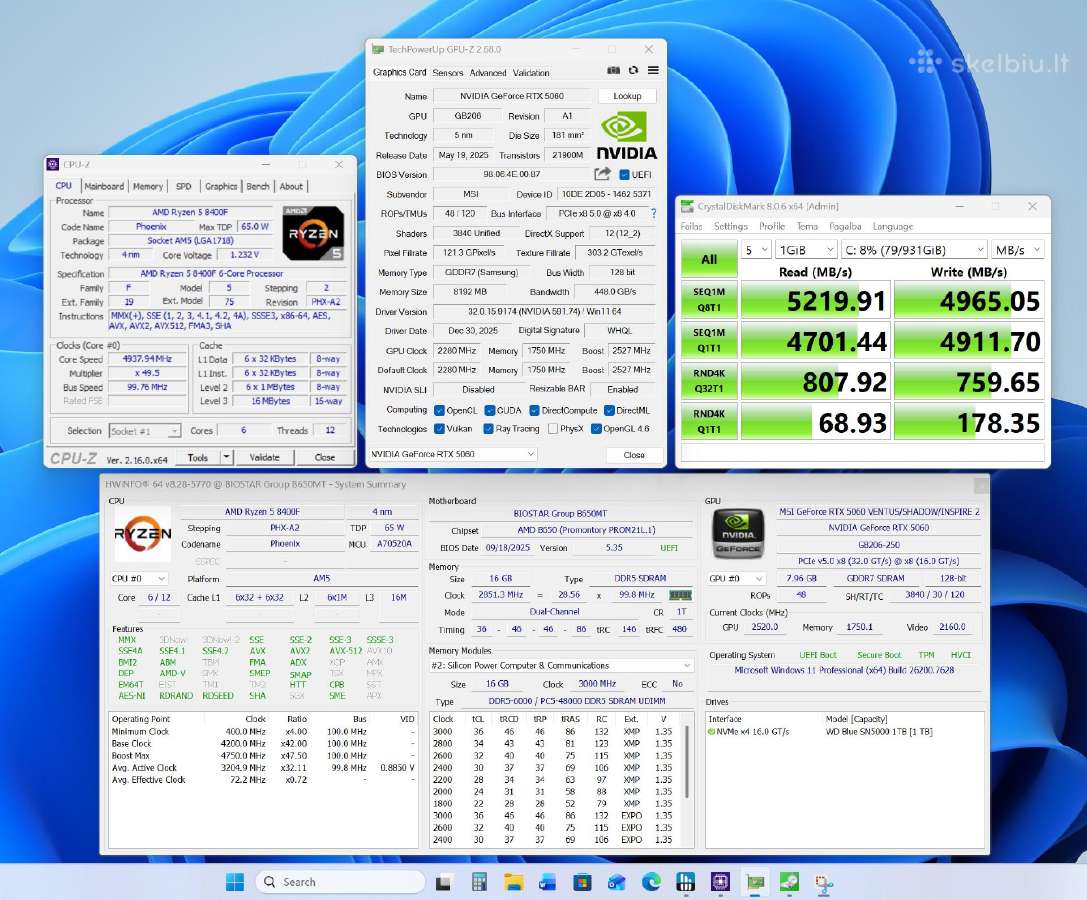Click the empty comment field in CrystalDiskMark
Viewport: 1087px width, 900px height.
coord(862,452)
